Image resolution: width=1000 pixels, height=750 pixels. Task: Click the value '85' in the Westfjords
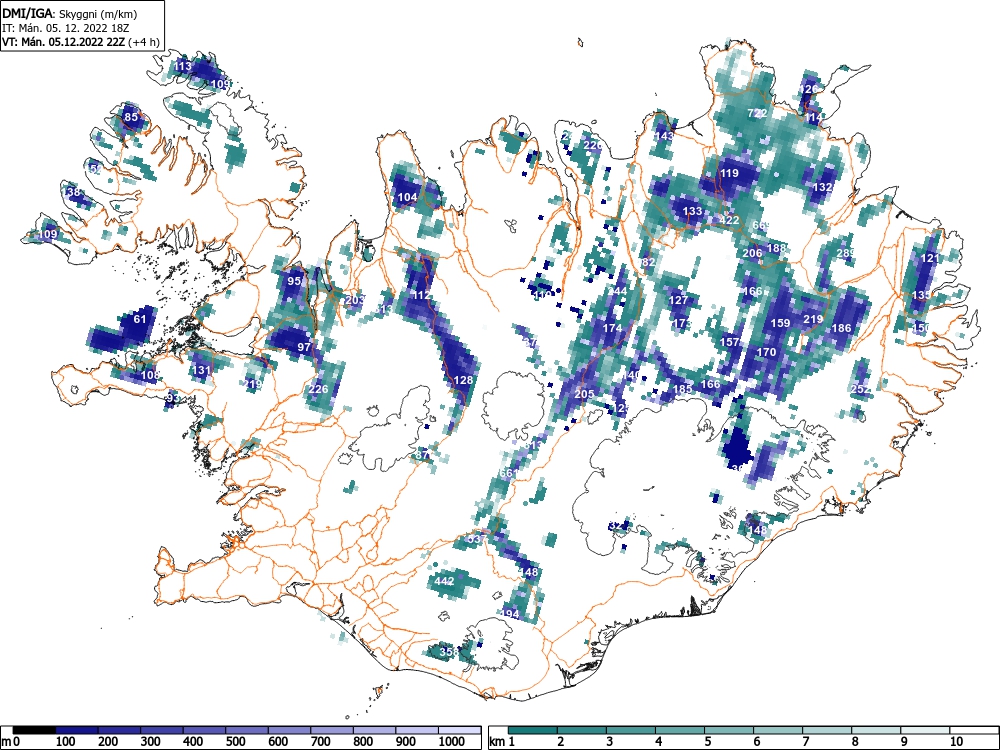tap(131, 117)
